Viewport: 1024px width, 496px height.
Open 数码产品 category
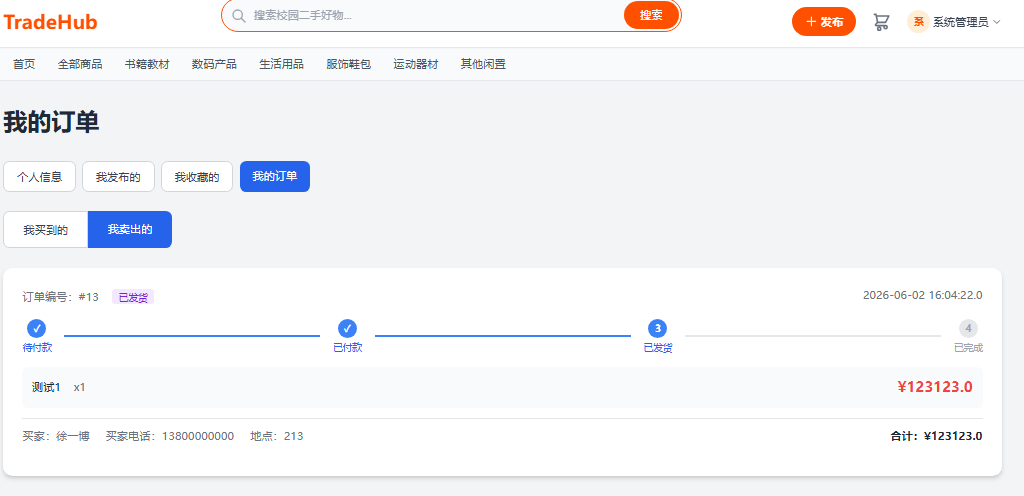[x=214, y=64]
